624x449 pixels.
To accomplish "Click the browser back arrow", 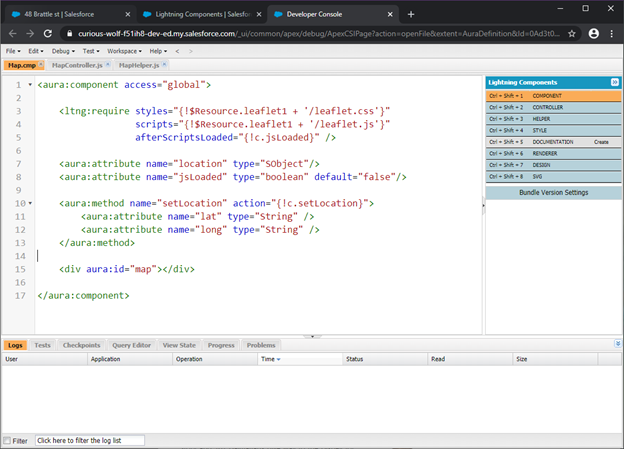I will pos(12,34).
